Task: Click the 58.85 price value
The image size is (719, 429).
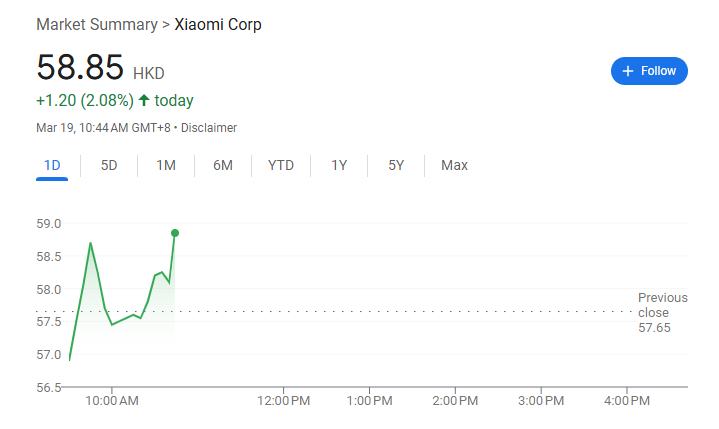Action: click(x=80, y=67)
